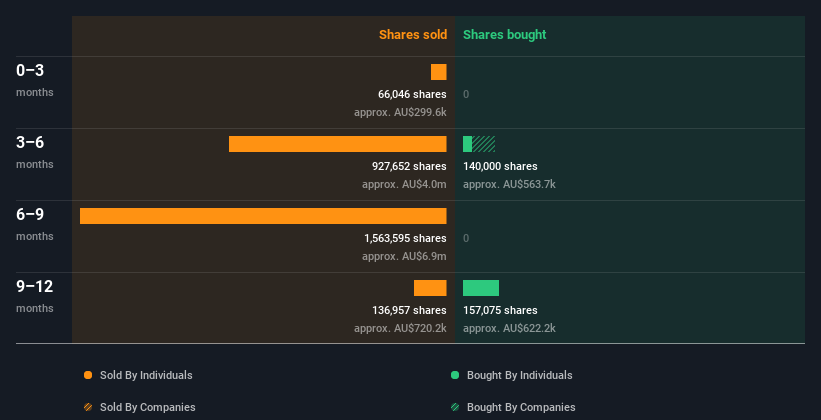Click the striped Sold By Companies legend icon
This screenshot has width=821, height=420.
pyautogui.click(x=88, y=407)
